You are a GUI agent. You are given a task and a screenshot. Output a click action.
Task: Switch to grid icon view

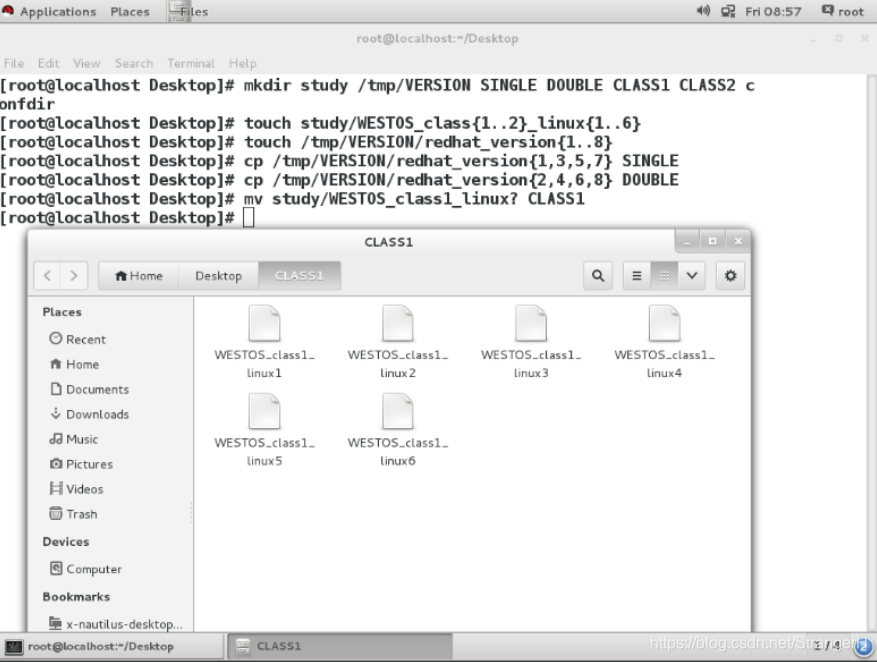tap(664, 276)
